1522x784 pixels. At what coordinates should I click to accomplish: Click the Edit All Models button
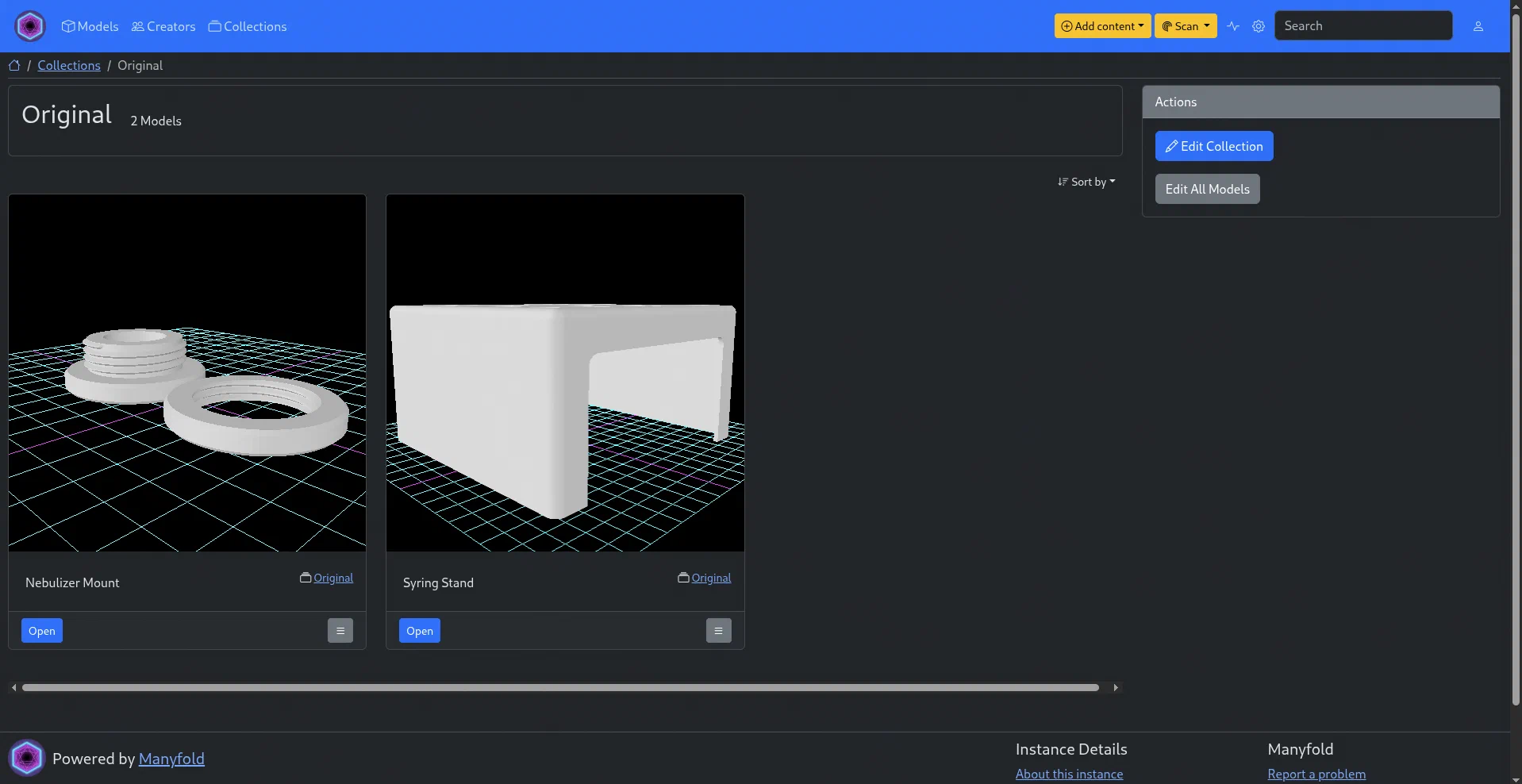[x=1207, y=189]
